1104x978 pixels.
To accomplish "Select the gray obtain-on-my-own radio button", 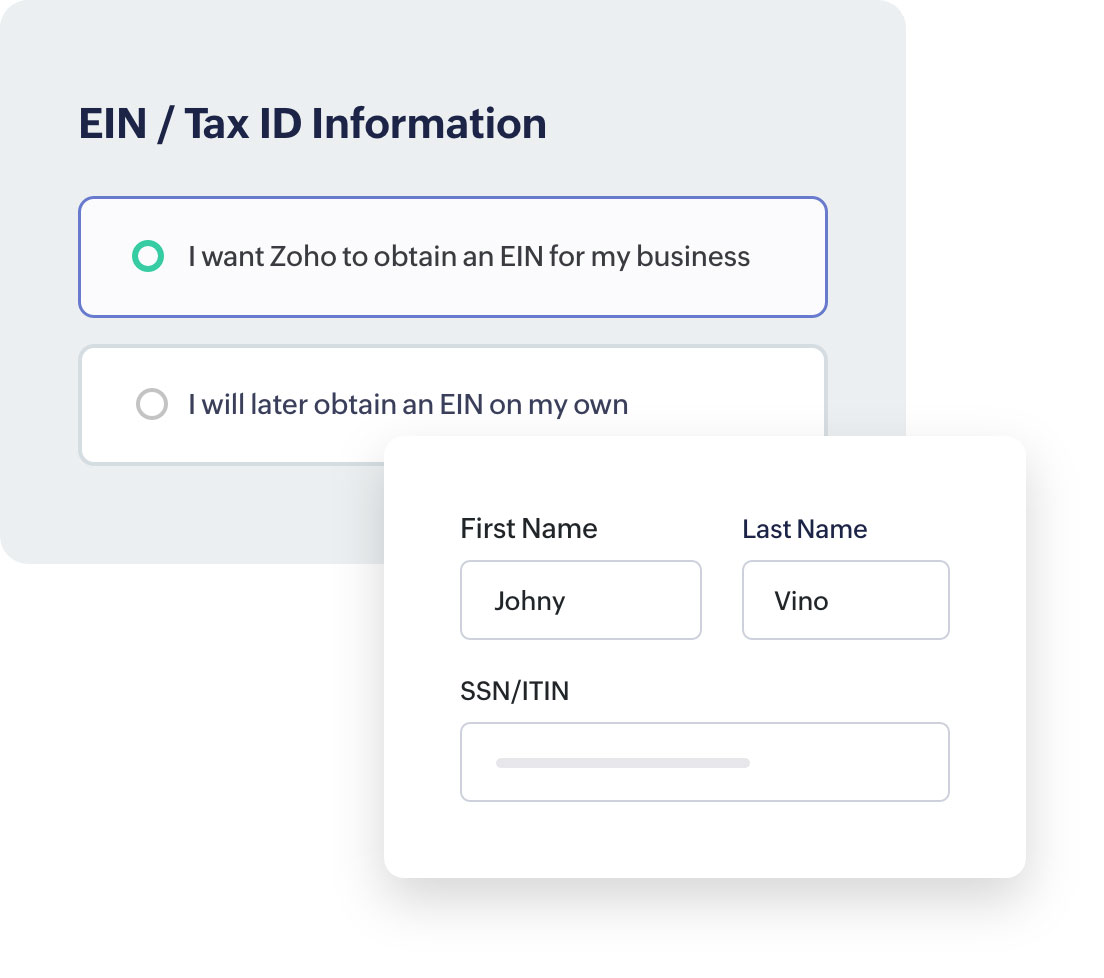I will [x=151, y=404].
